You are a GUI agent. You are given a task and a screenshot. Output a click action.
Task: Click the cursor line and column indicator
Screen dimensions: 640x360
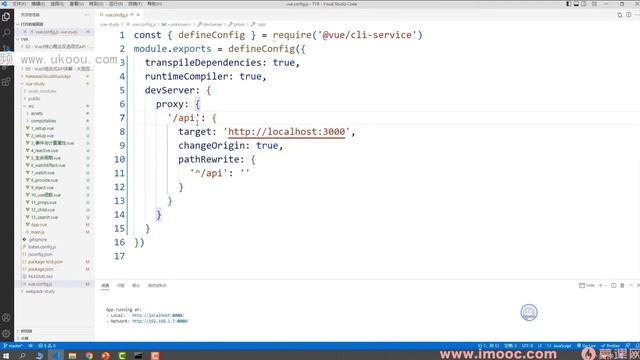[x=489, y=346]
